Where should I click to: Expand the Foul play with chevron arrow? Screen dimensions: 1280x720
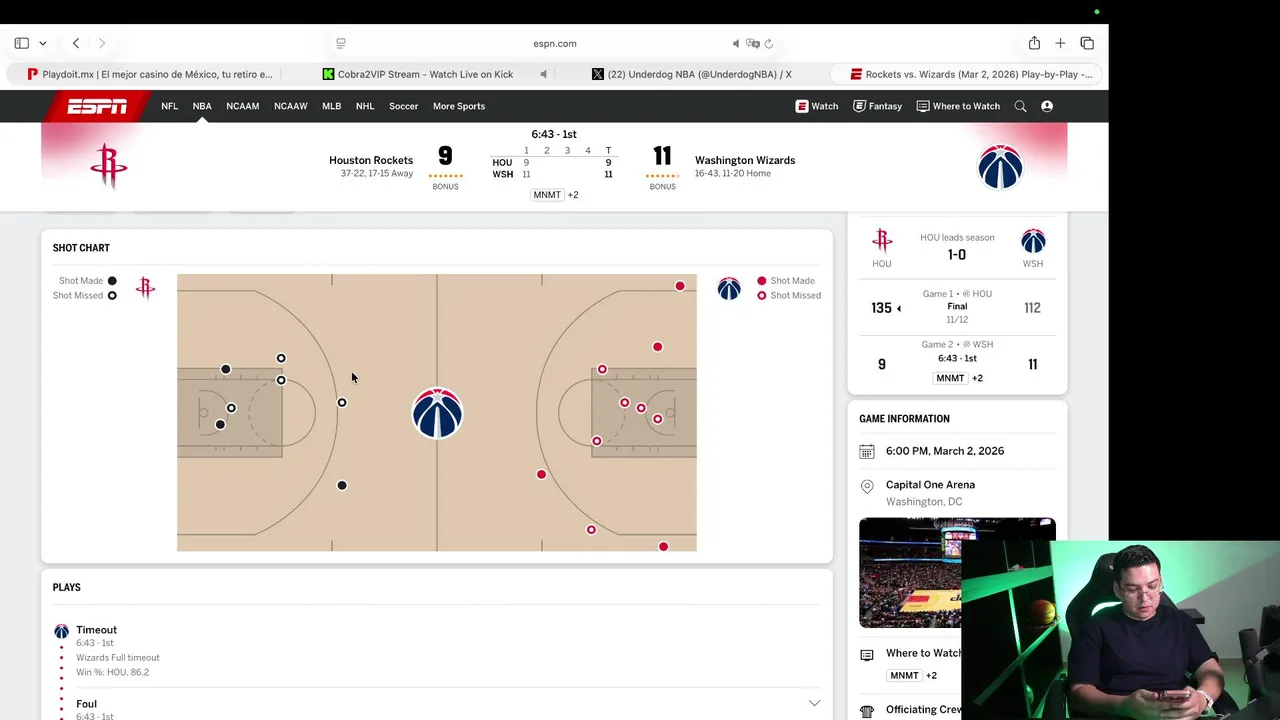(x=814, y=704)
